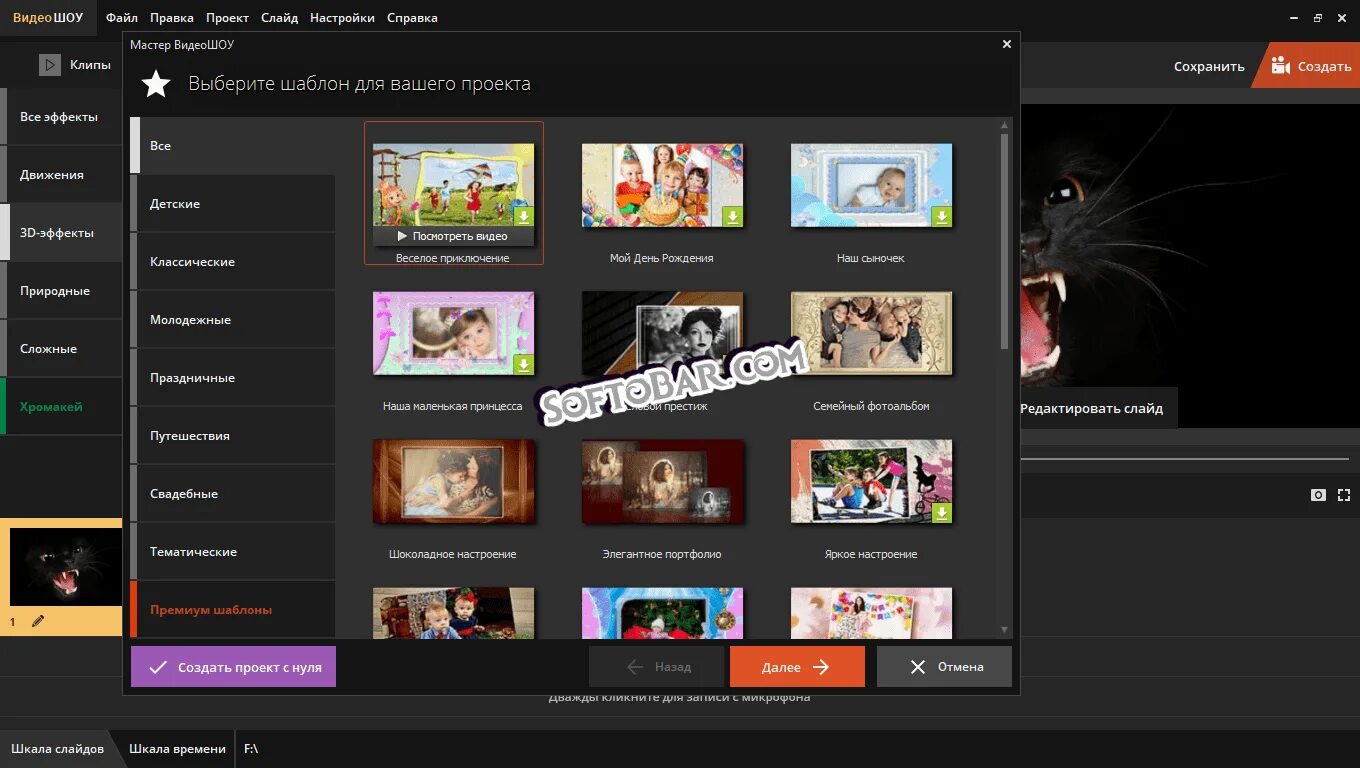Select Все эффекты in the effects sidebar
Screen dimensions: 1360x768
coord(61,117)
